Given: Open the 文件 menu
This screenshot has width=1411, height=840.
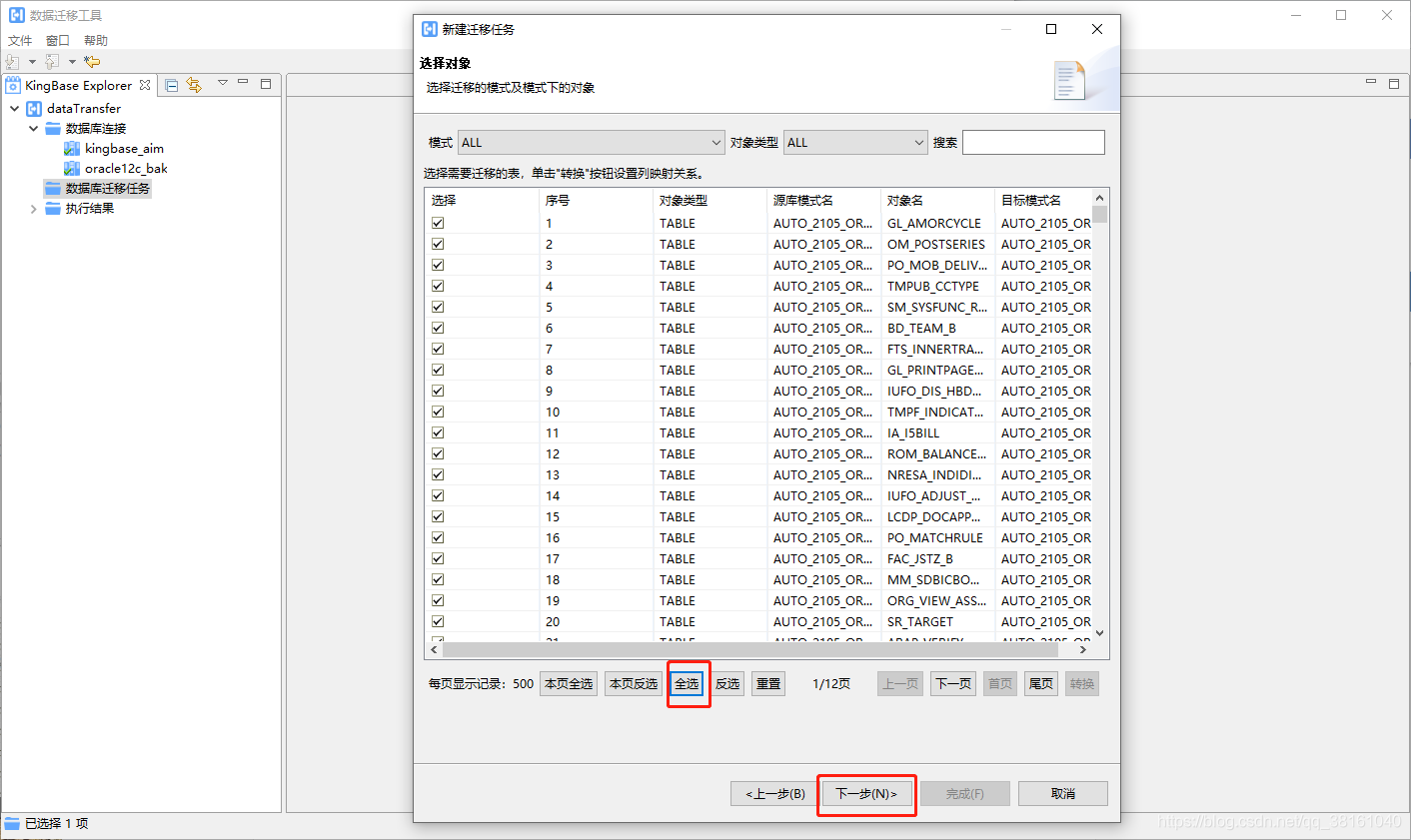Looking at the screenshot, I should coord(20,41).
